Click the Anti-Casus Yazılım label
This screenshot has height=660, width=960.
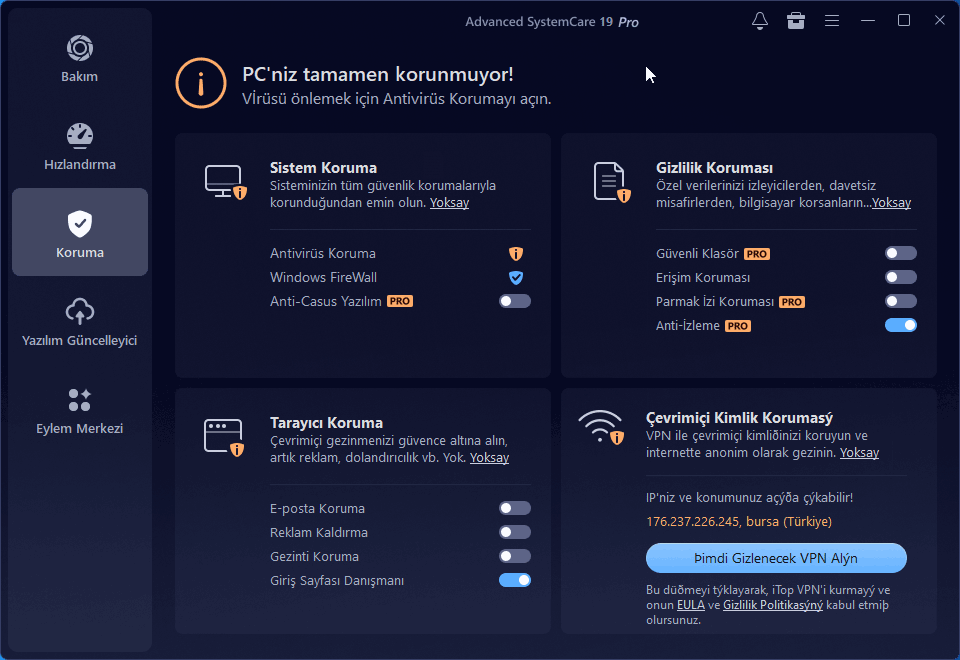pos(326,301)
